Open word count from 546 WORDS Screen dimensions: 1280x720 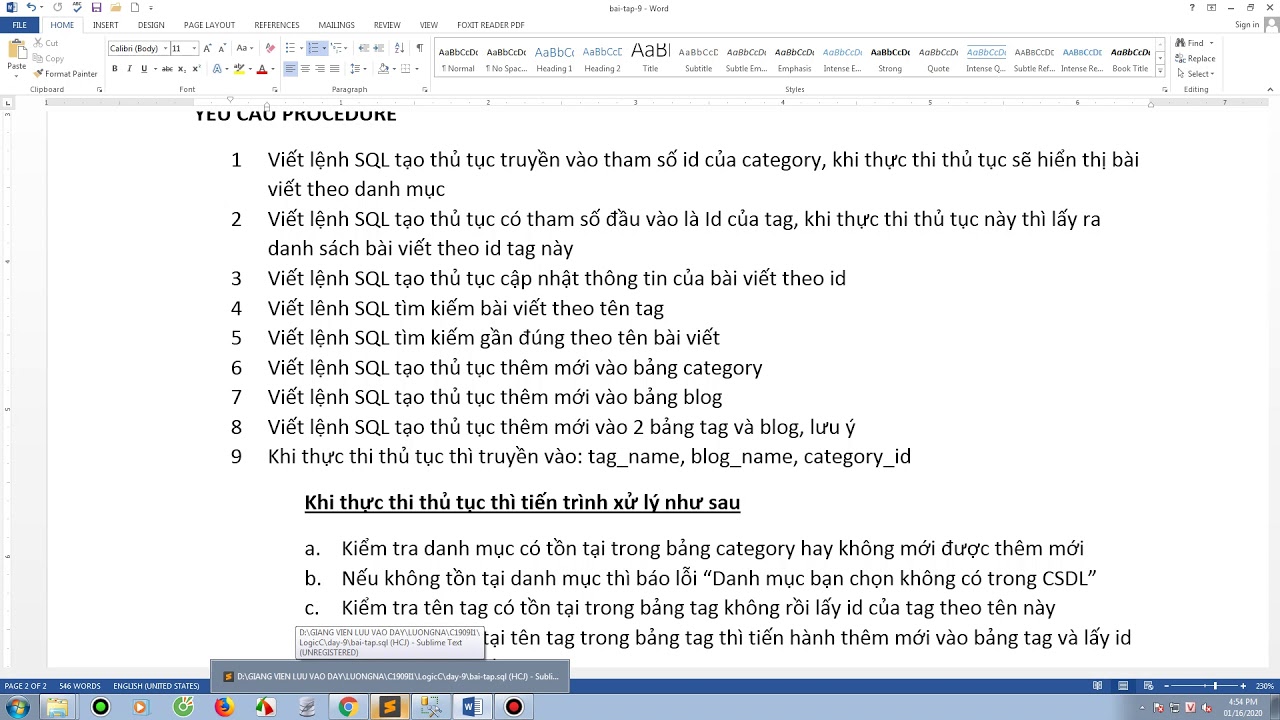[80, 686]
